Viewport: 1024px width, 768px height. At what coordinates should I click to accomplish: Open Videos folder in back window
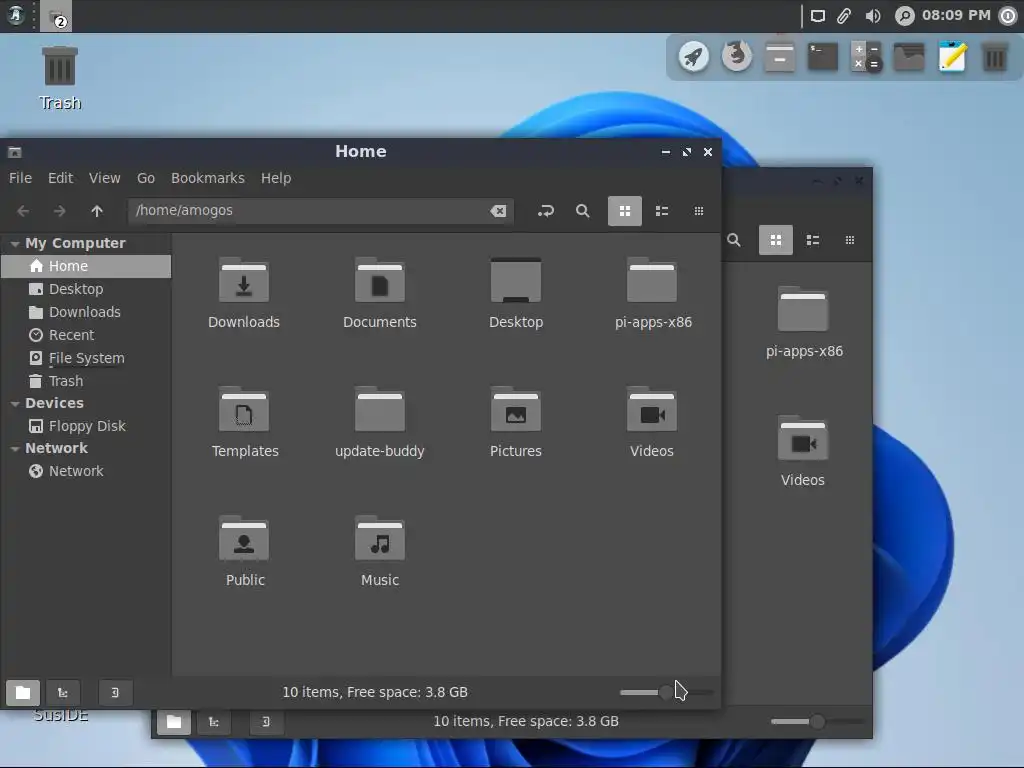803,439
